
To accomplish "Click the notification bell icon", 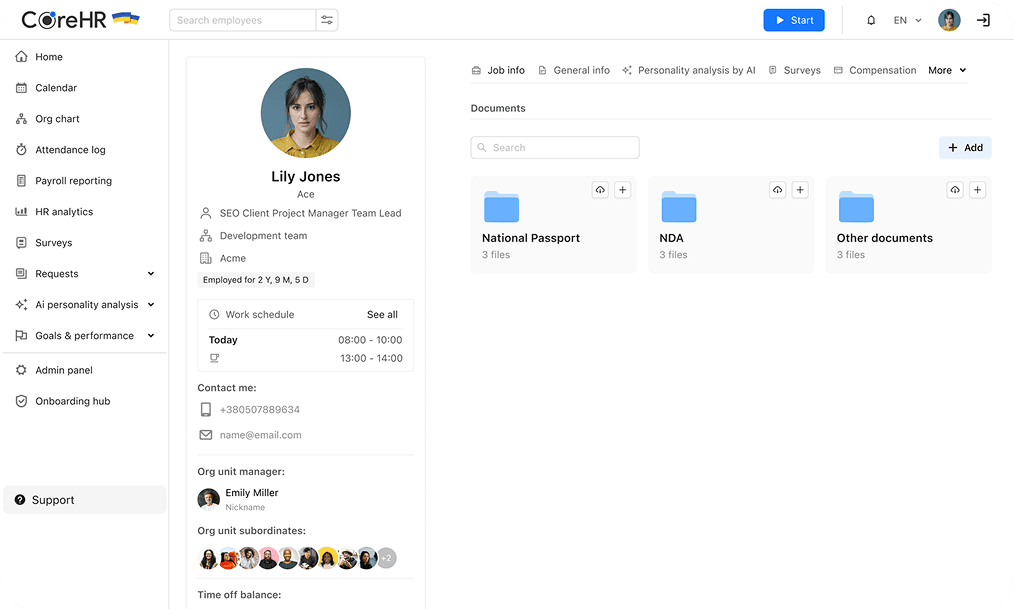I will pyautogui.click(x=871, y=20).
